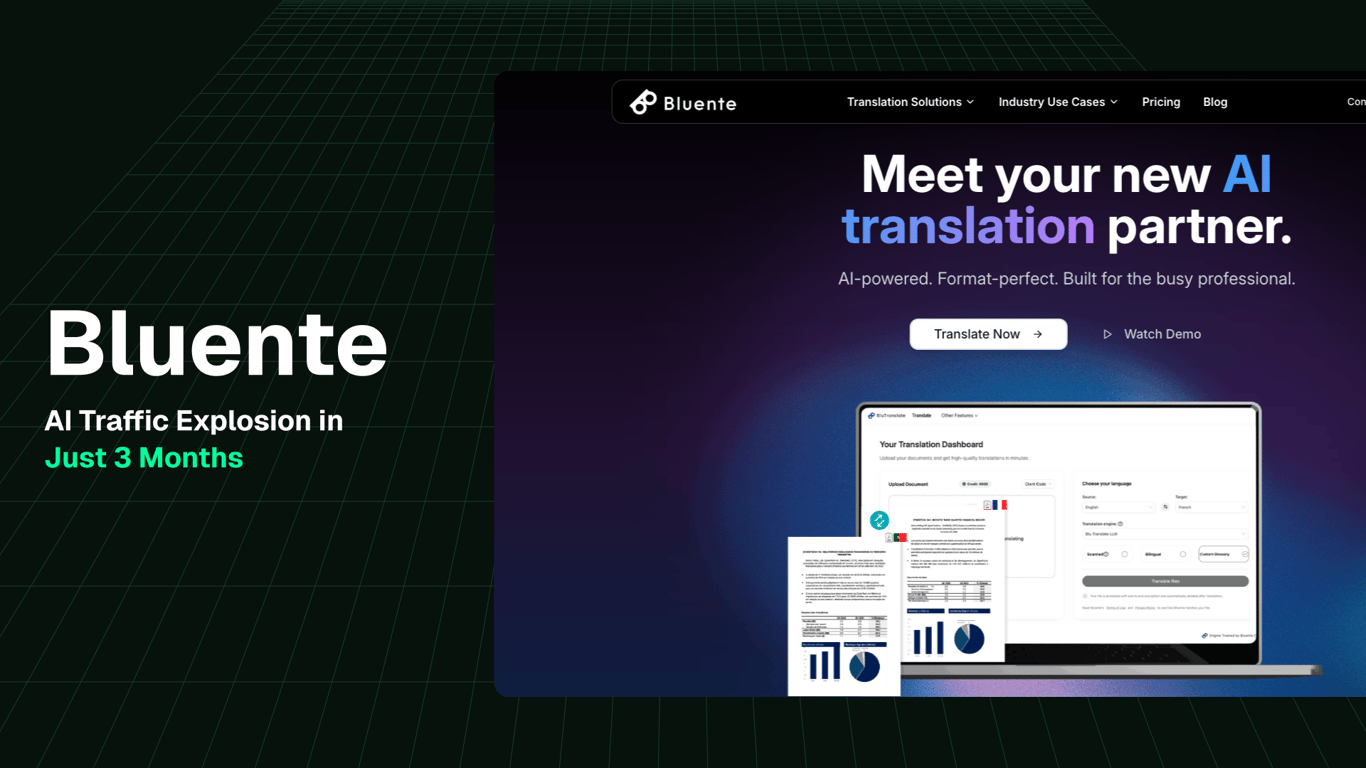Click the "Meet your new AI" headline
Viewport: 1366px width, 768px height.
coord(1067,174)
